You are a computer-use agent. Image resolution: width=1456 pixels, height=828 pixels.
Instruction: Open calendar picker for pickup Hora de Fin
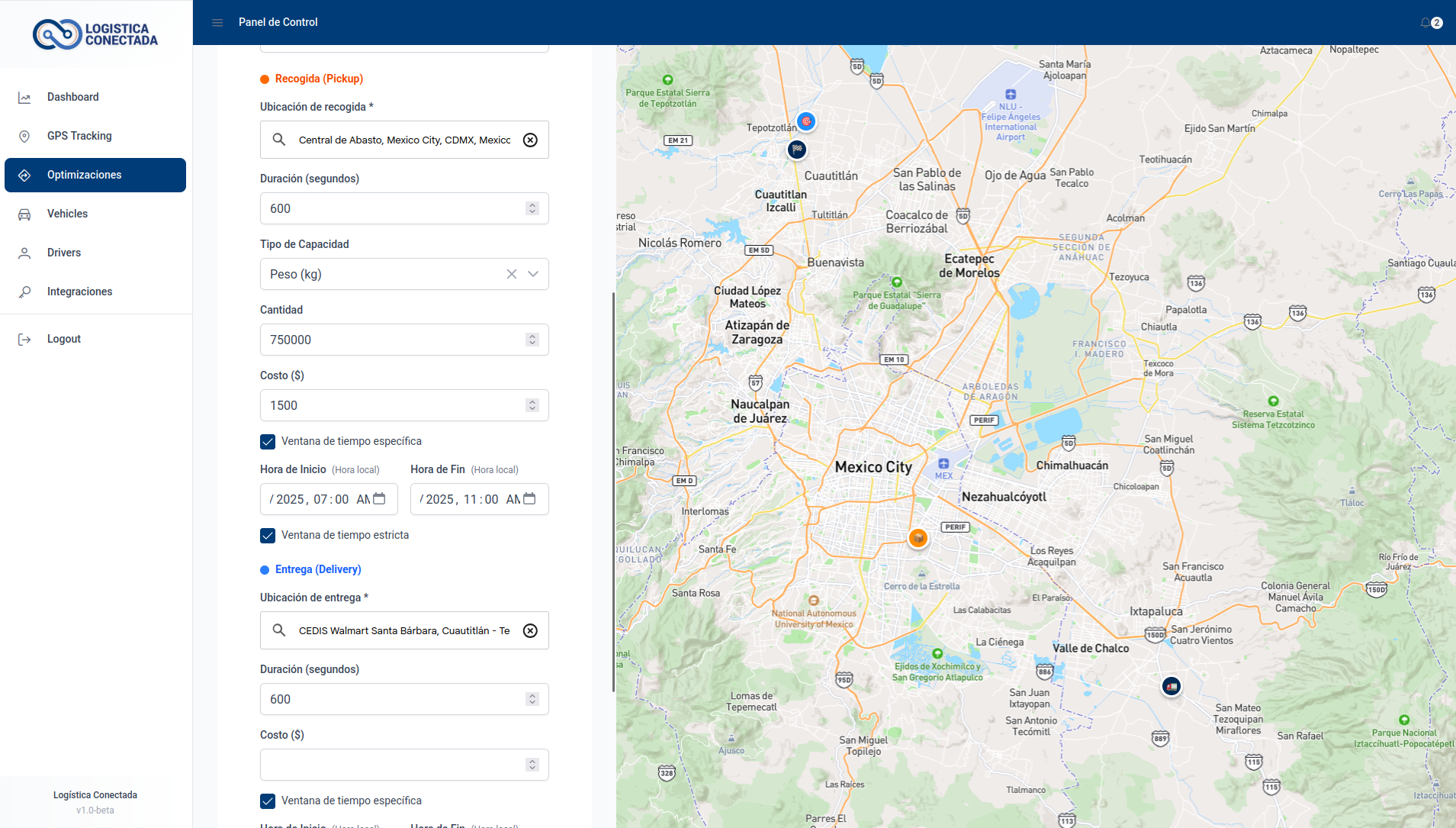(x=529, y=499)
